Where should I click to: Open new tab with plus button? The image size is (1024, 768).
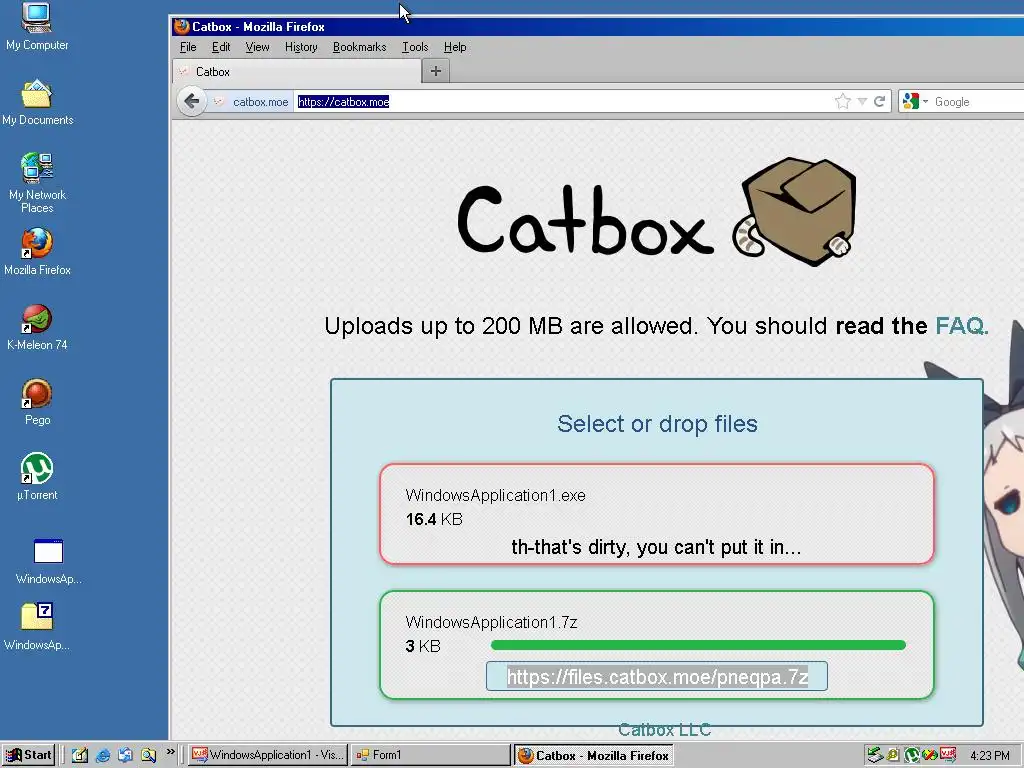pyautogui.click(x=436, y=71)
